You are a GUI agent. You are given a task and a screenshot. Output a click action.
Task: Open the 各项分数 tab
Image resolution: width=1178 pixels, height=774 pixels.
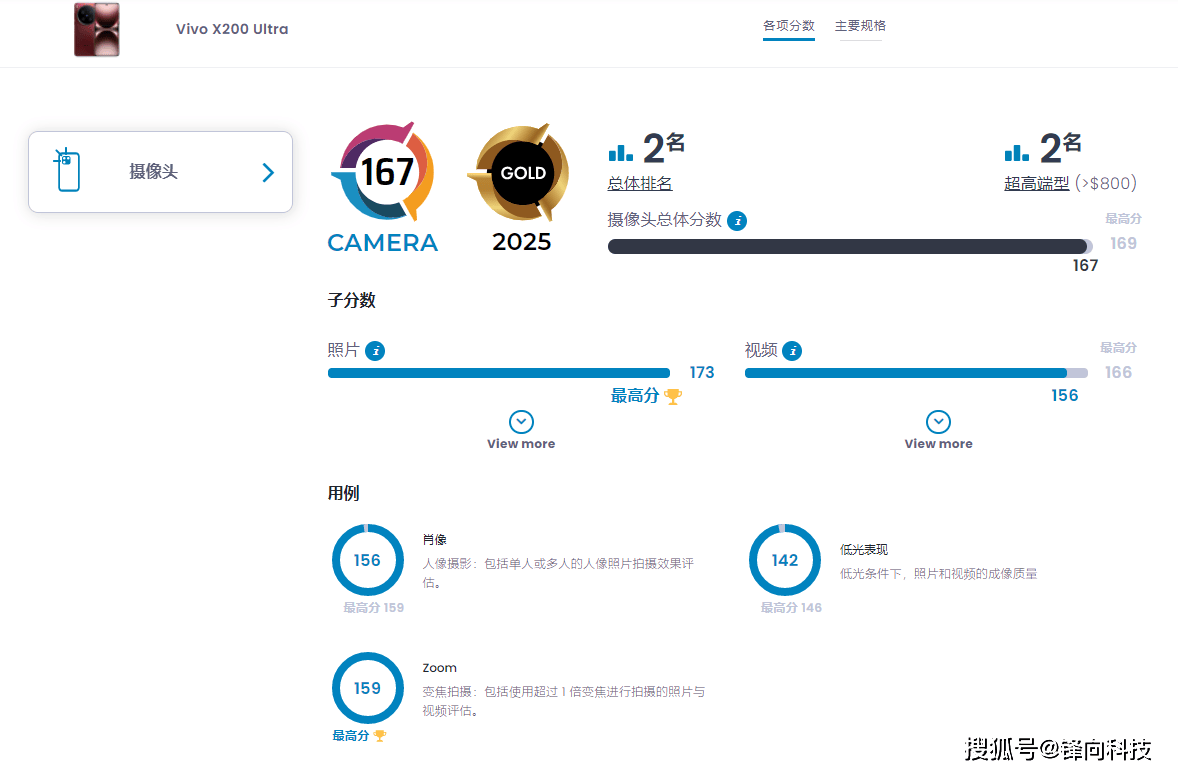point(788,26)
